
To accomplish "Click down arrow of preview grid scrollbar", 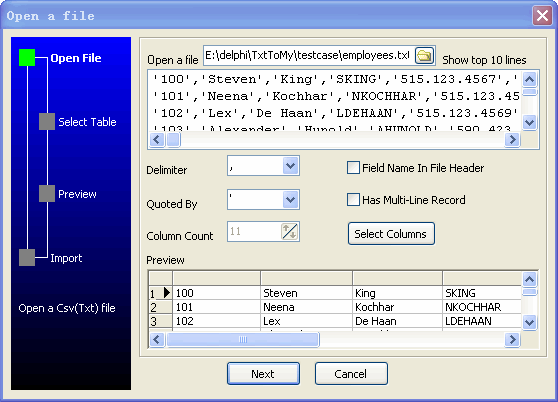I will [530, 323].
